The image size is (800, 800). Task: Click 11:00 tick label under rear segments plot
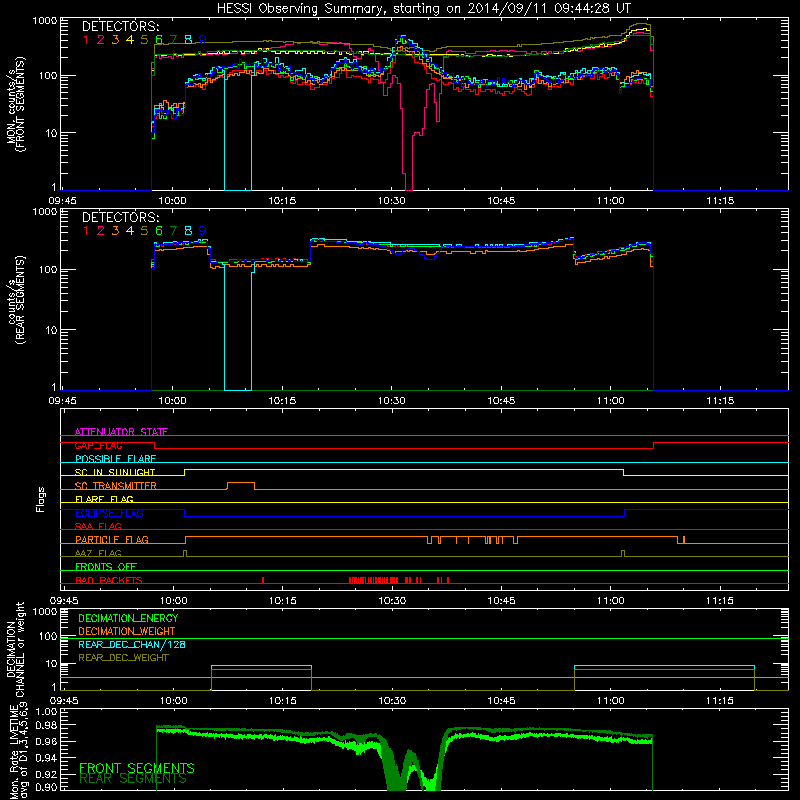[610, 401]
